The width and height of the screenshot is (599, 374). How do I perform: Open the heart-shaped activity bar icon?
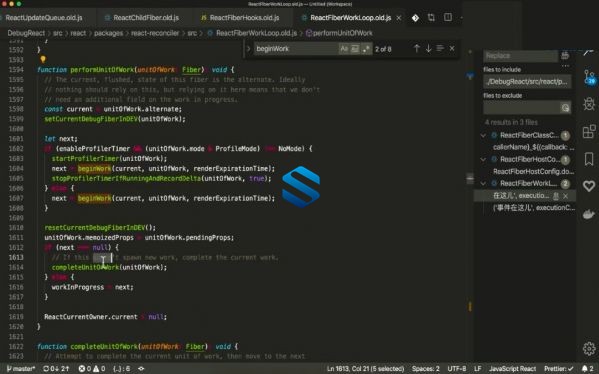[x=589, y=186]
